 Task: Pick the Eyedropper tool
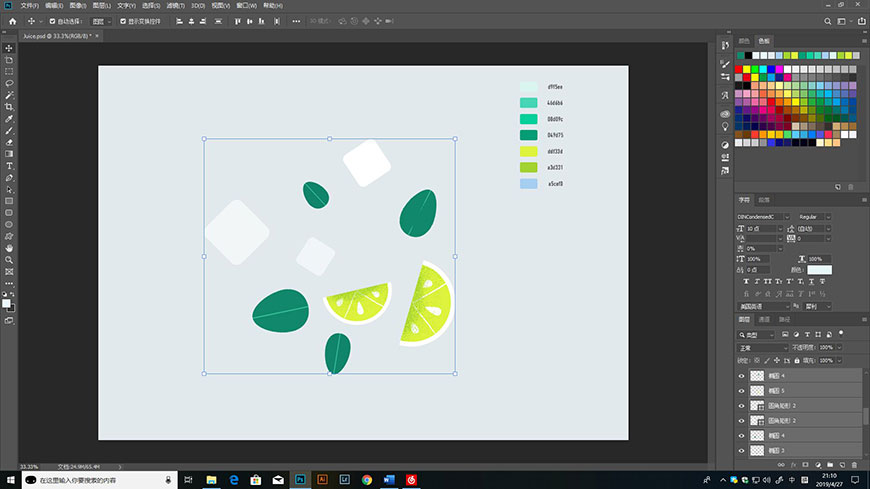coord(9,119)
